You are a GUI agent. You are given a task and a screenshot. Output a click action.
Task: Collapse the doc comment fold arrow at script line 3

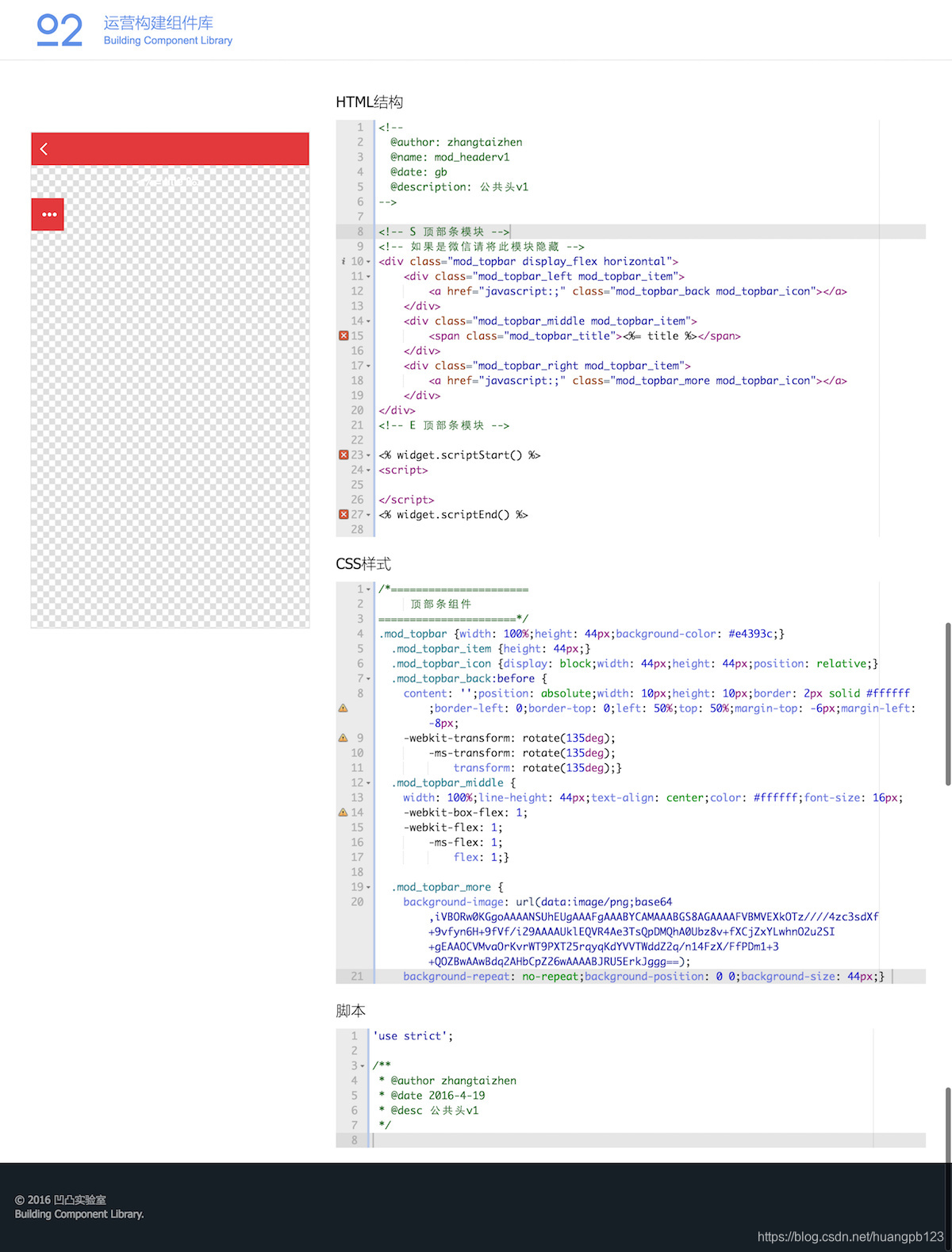pos(363,1066)
